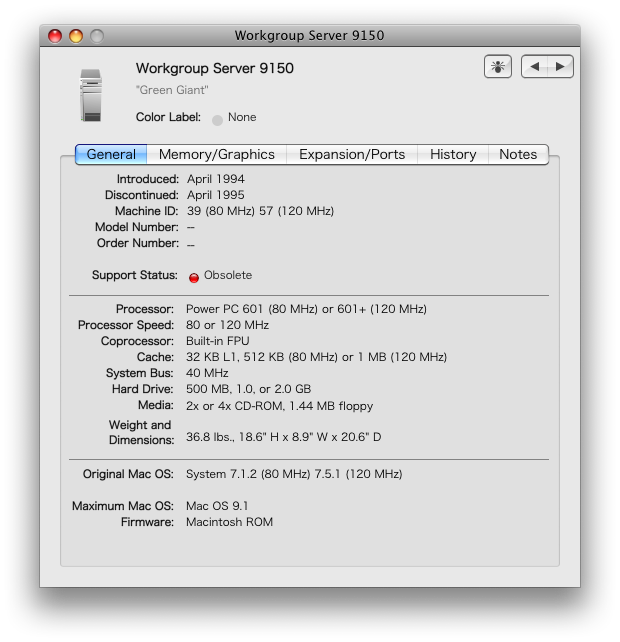Open the Expansion/Ports tab
The height and width of the screenshot is (642, 620).
tap(352, 154)
